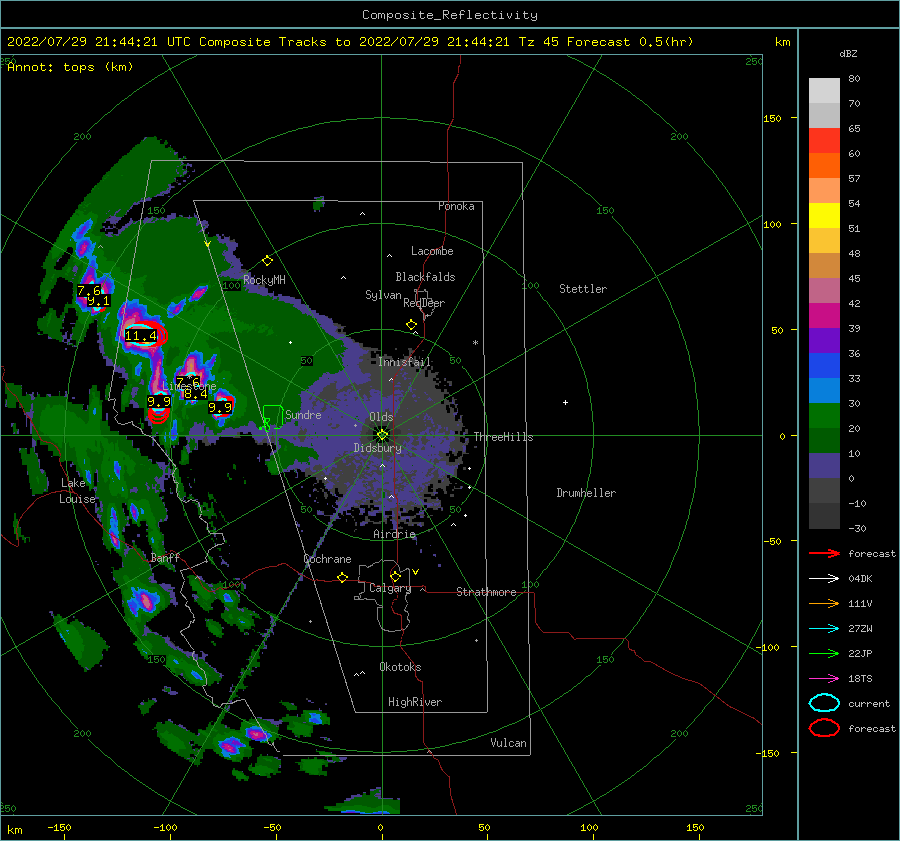Click the HighRiver city label
The image size is (900, 841).
click(x=415, y=702)
